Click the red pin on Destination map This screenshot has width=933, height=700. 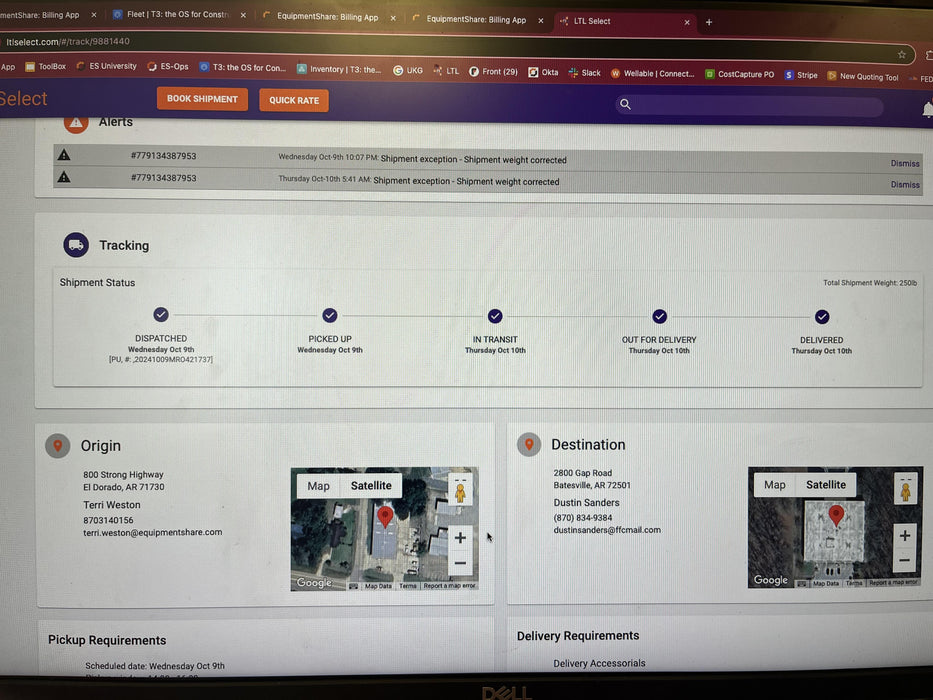[x=836, y=515]
